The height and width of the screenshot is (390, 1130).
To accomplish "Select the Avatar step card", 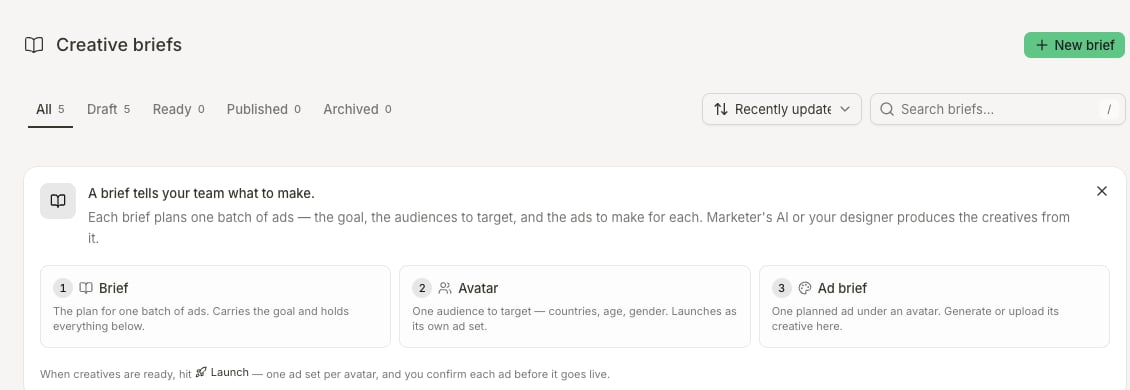I will (574, 306).
